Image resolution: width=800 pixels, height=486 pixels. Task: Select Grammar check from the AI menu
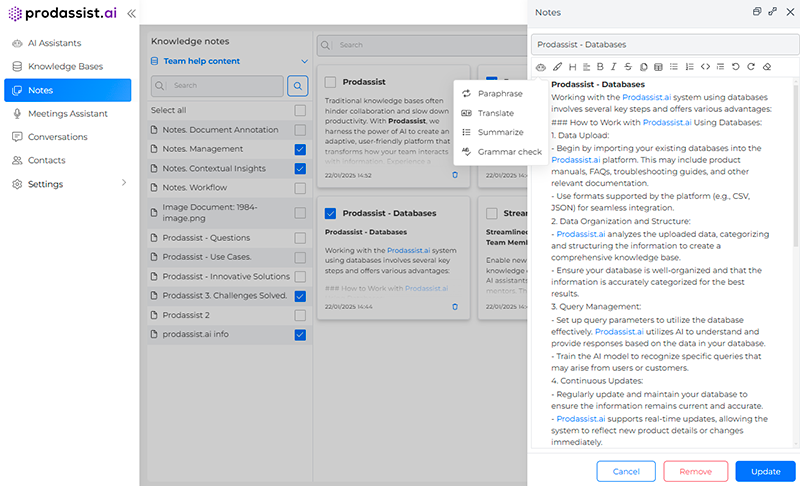click(509, 152)
